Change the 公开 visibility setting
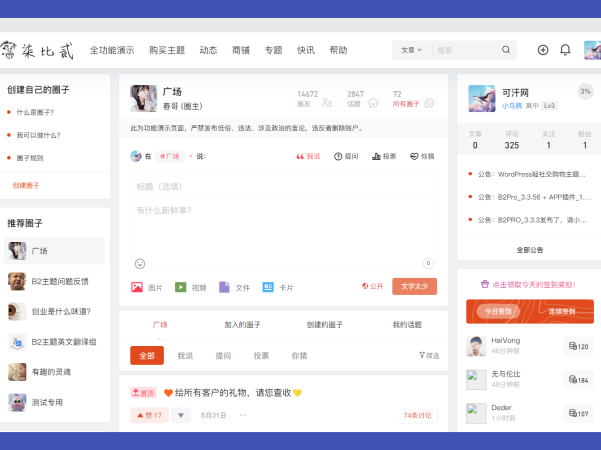The width and height of the screenshot is (601, 450). (372, 286)
